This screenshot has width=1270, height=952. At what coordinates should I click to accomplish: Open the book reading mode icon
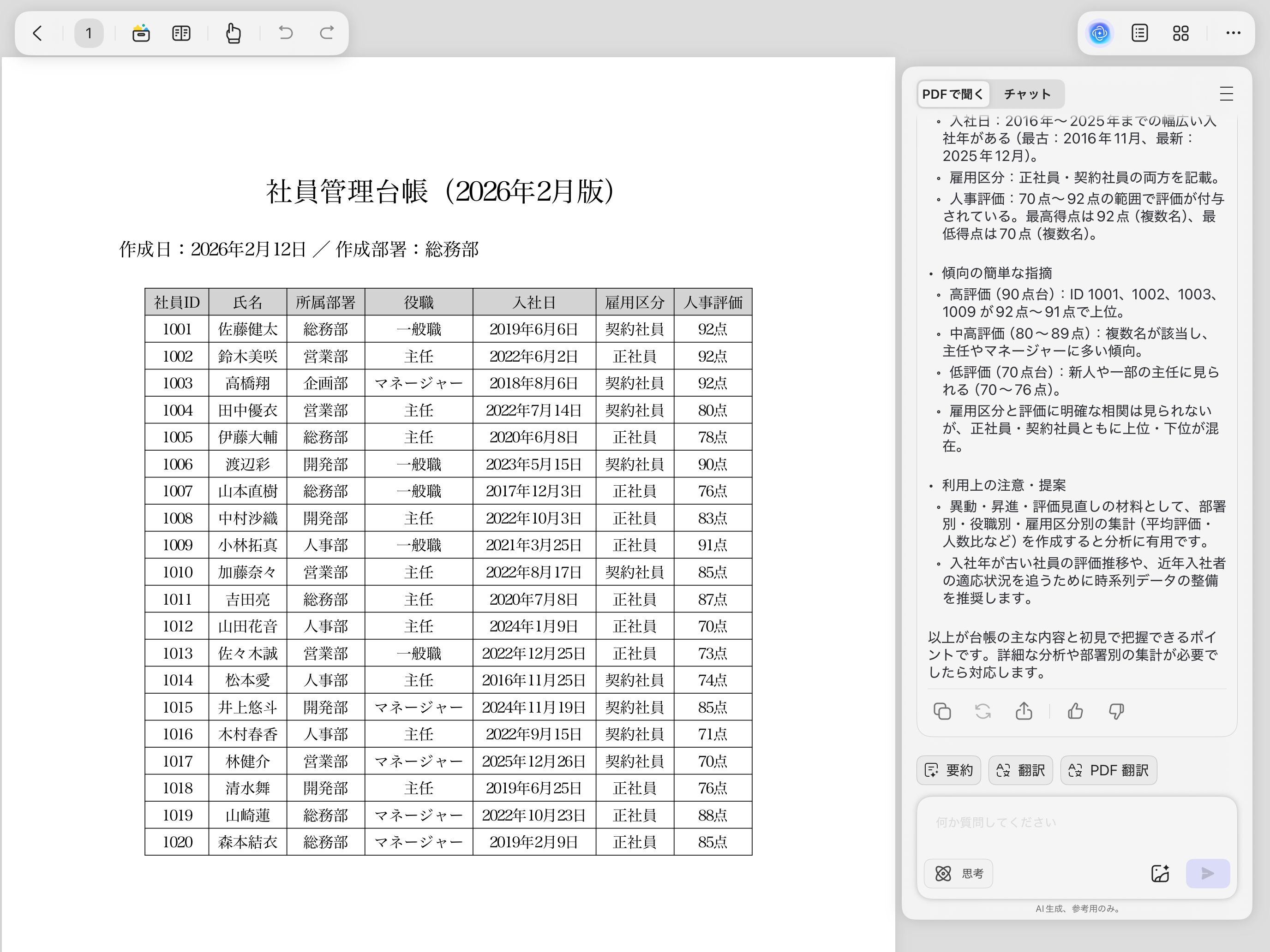181,33
